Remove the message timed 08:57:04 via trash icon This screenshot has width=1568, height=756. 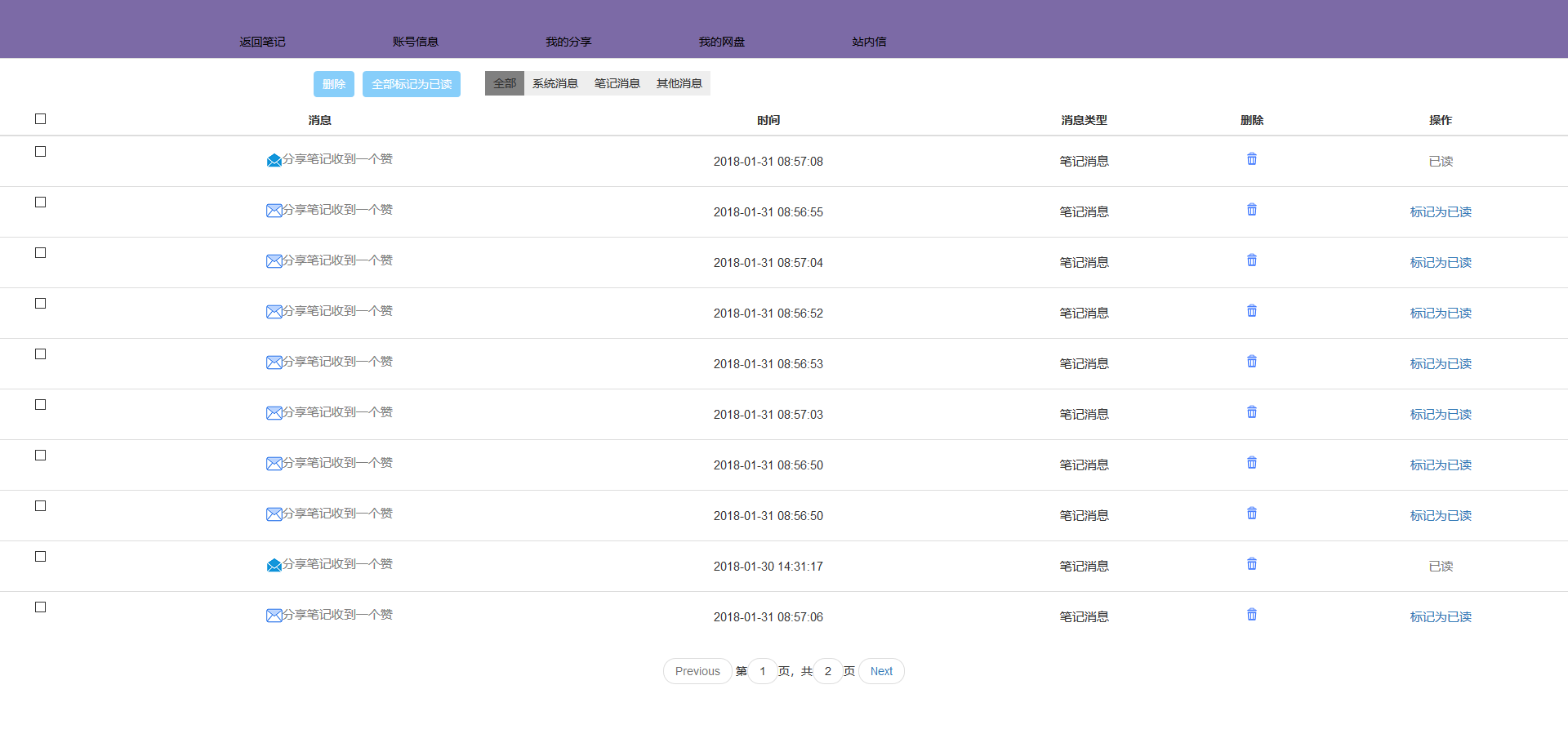click(1251, 260)
